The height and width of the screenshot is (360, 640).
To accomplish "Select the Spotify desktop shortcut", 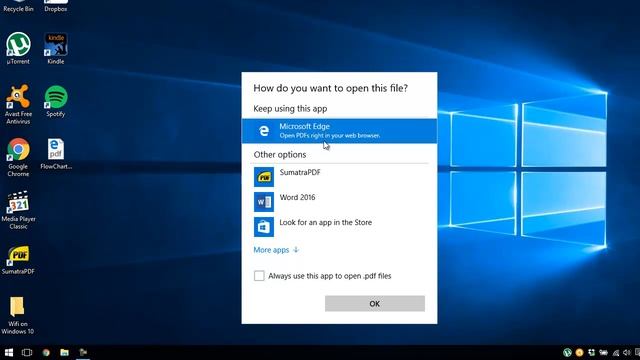I will (56, 101).
